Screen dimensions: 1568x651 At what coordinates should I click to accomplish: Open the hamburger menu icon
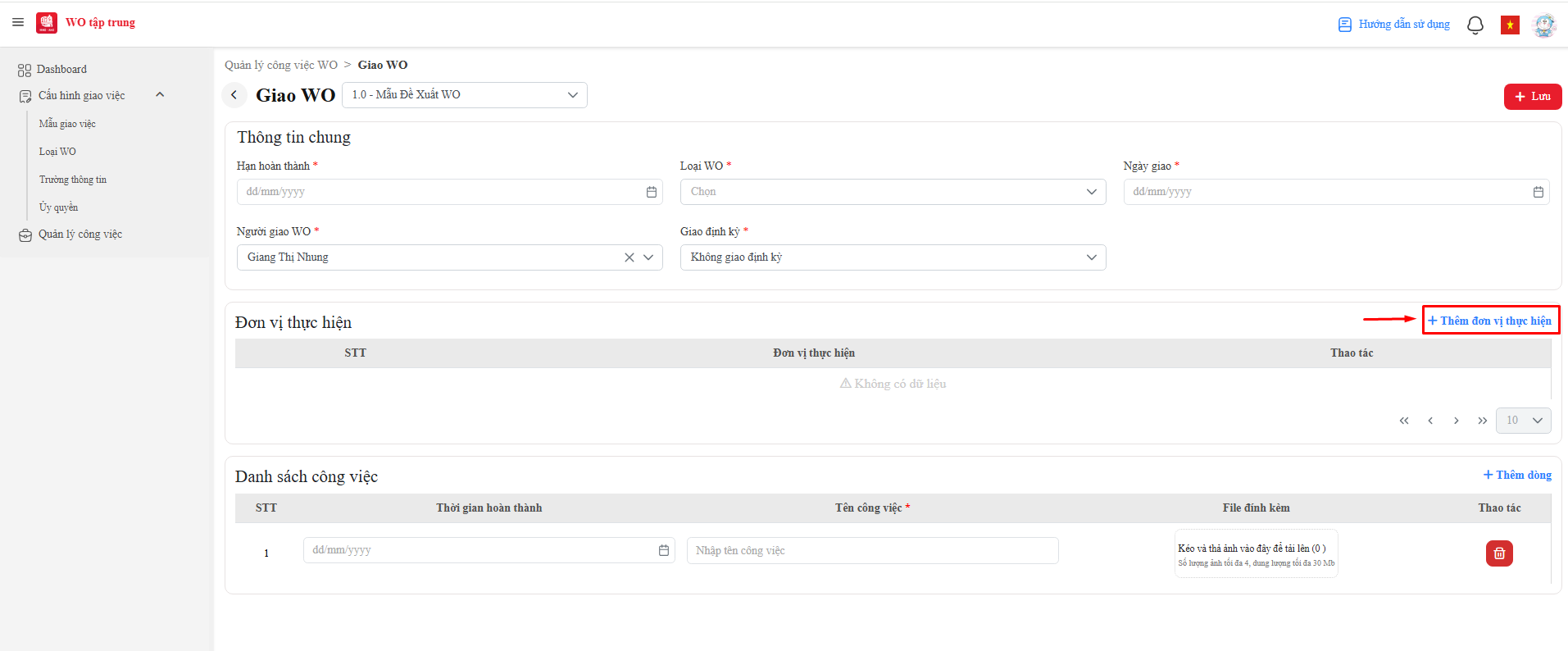[18, 22]
